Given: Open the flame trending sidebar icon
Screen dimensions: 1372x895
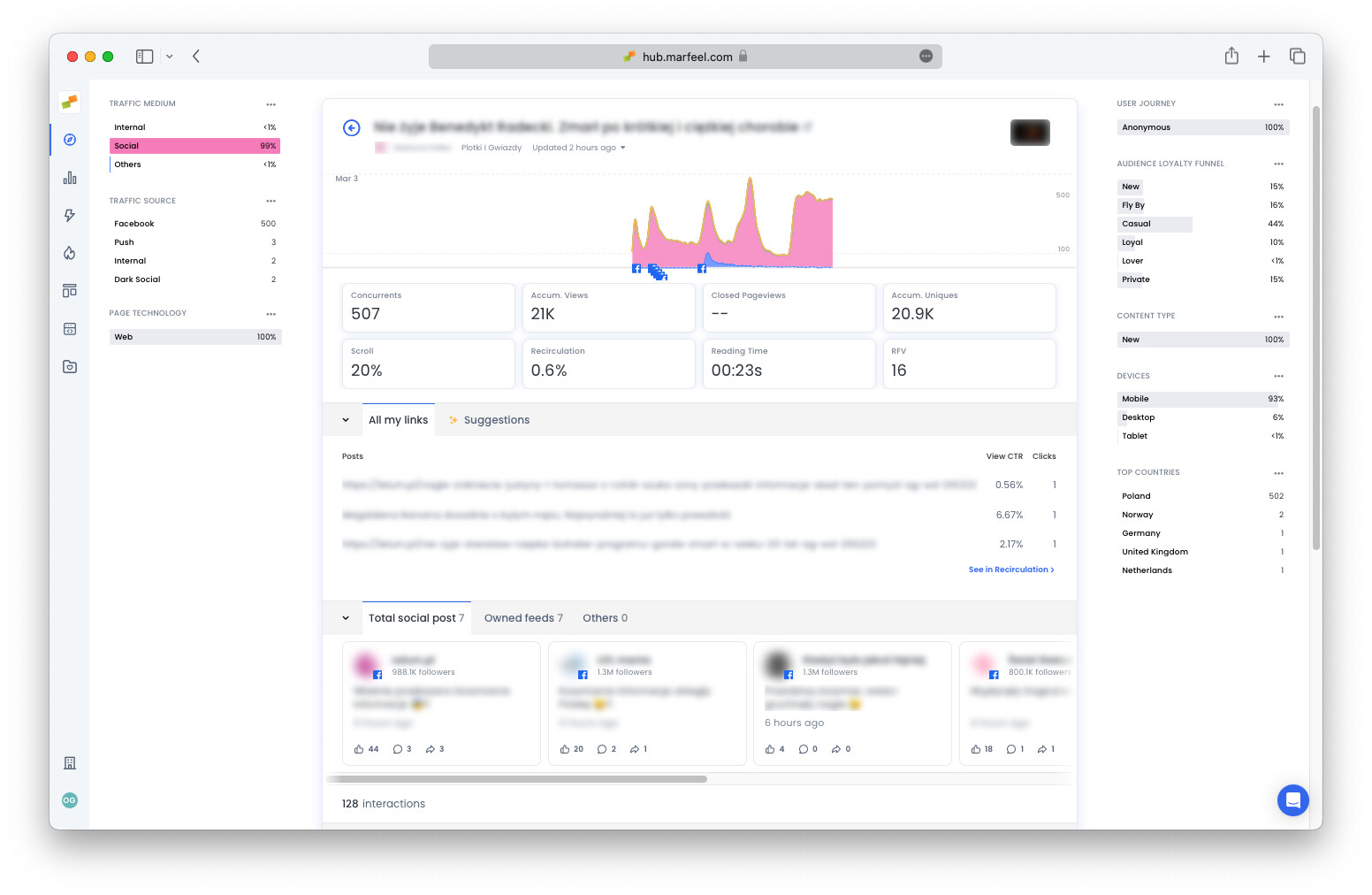Looking at the screenshot, I should click(x=70, y=254).
